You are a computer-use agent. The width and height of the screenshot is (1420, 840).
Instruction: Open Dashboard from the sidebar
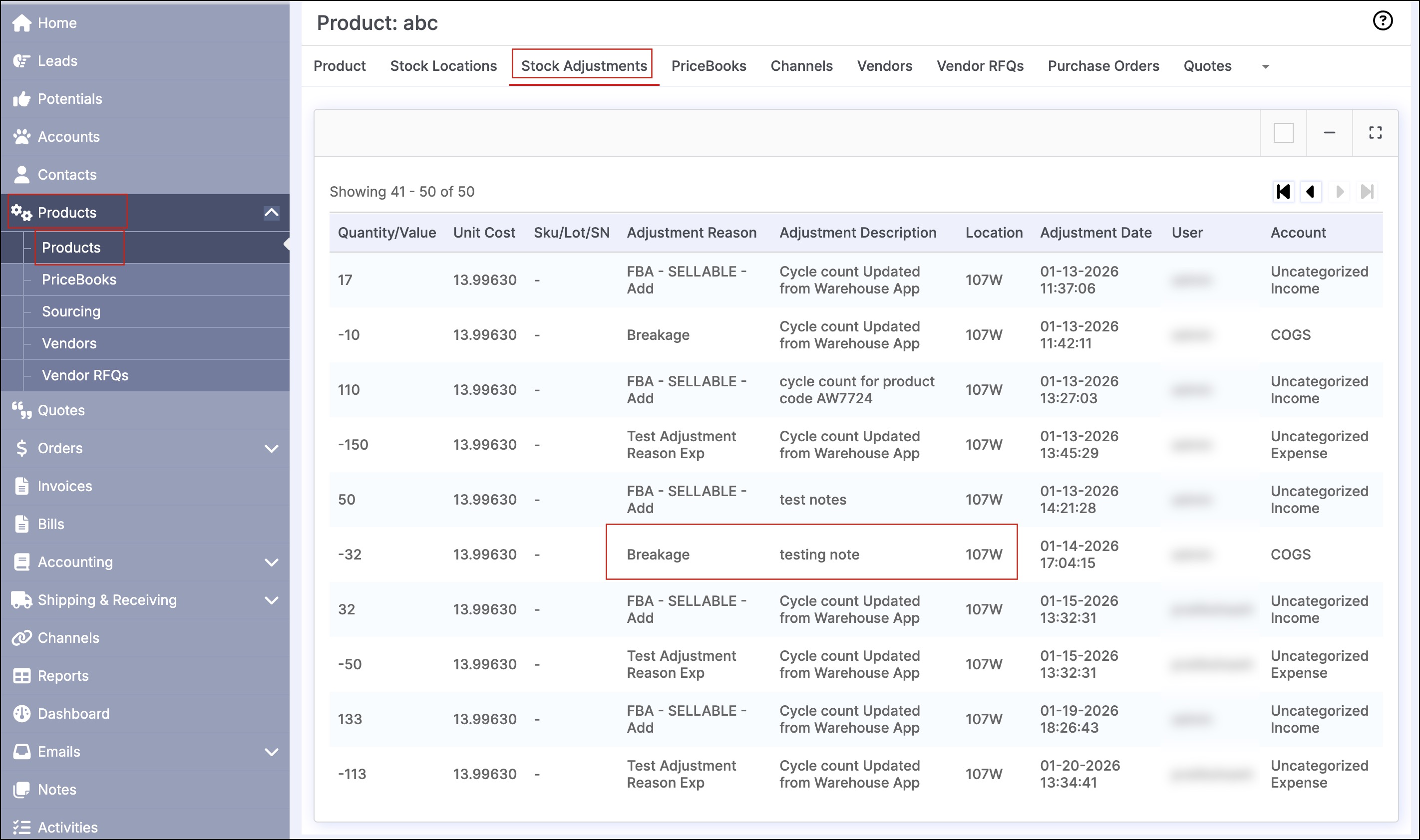pos(73,714)
